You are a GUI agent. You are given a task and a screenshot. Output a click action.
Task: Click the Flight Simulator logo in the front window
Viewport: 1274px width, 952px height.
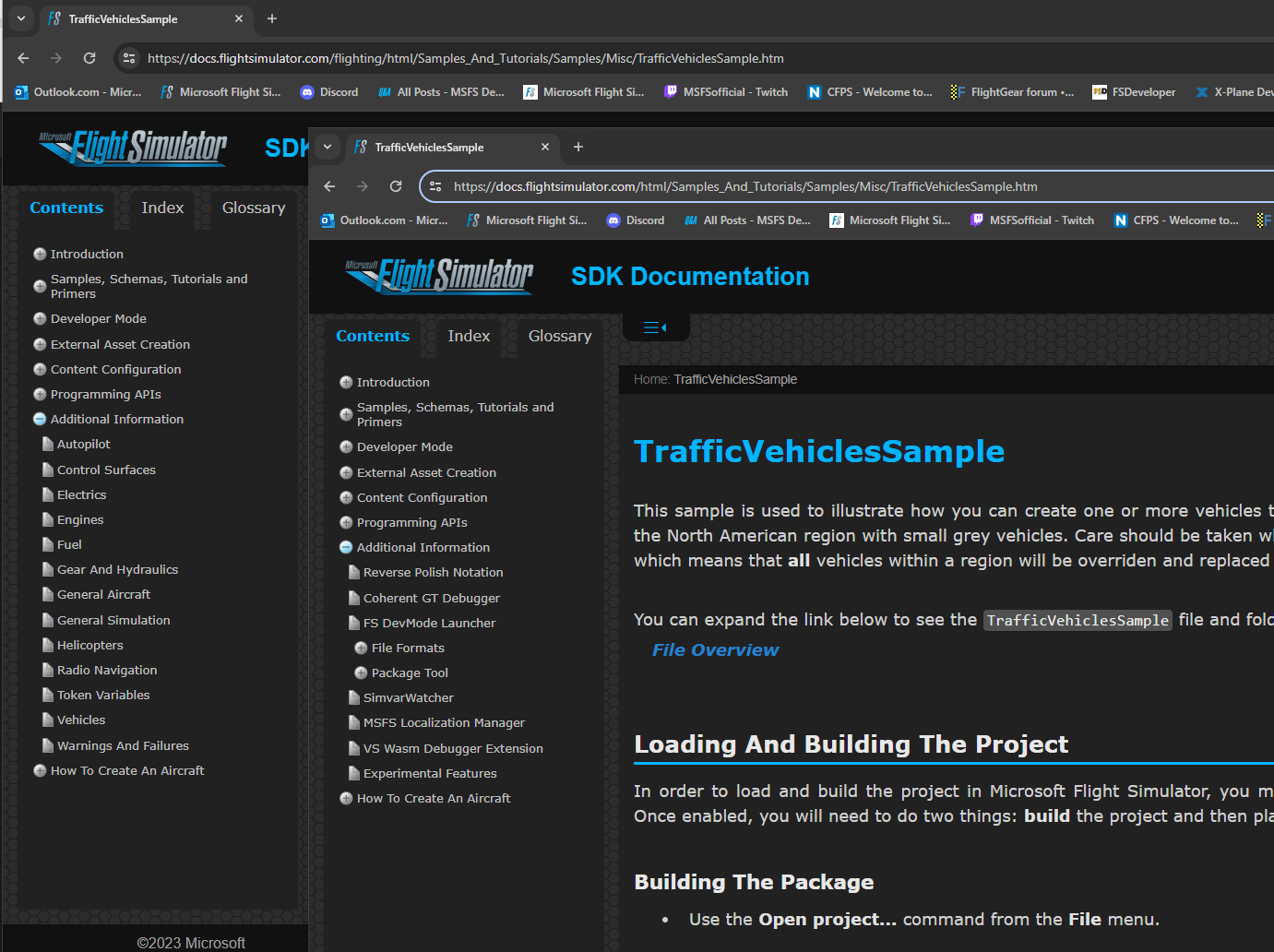439,276
